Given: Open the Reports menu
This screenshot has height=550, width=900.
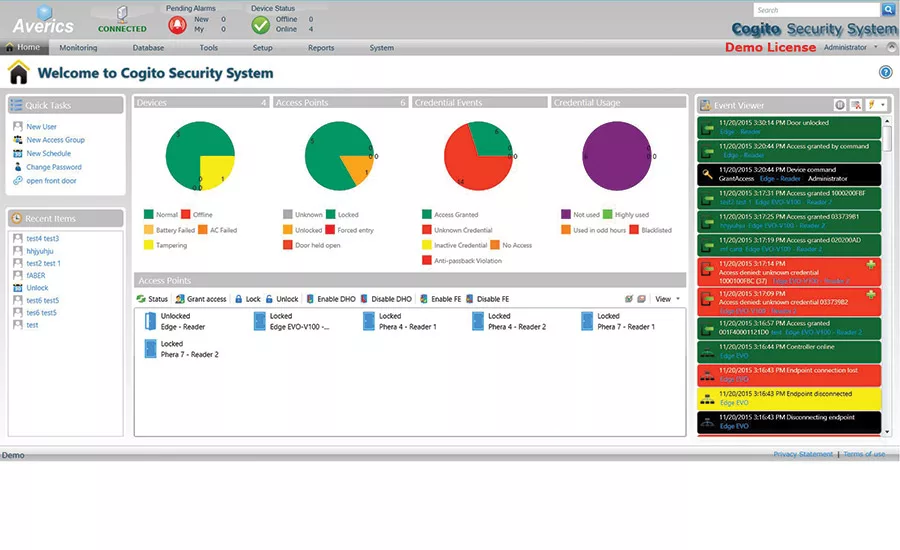Looking at the screenshot, I should point(321,48).
